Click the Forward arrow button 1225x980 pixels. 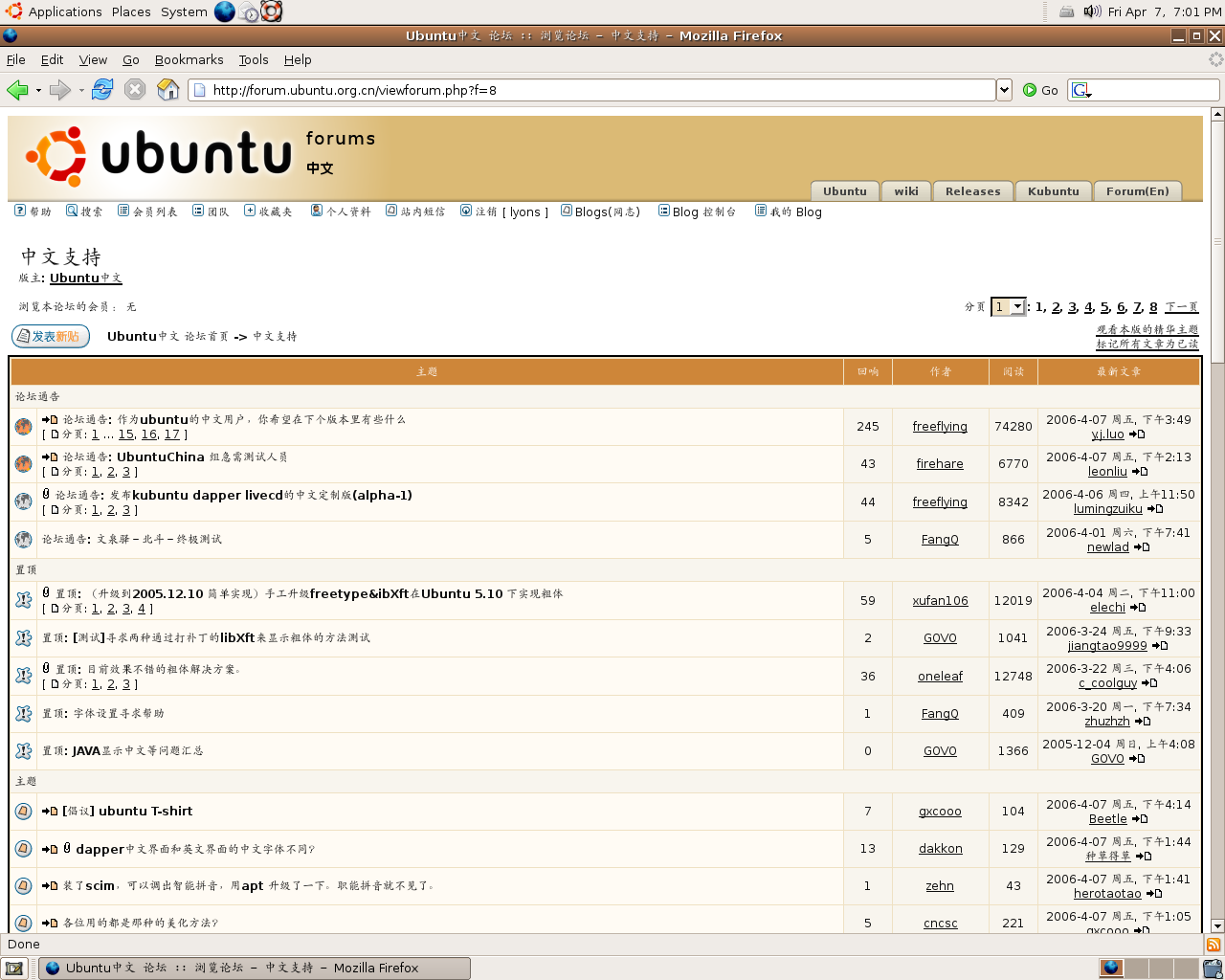[59, 90]
